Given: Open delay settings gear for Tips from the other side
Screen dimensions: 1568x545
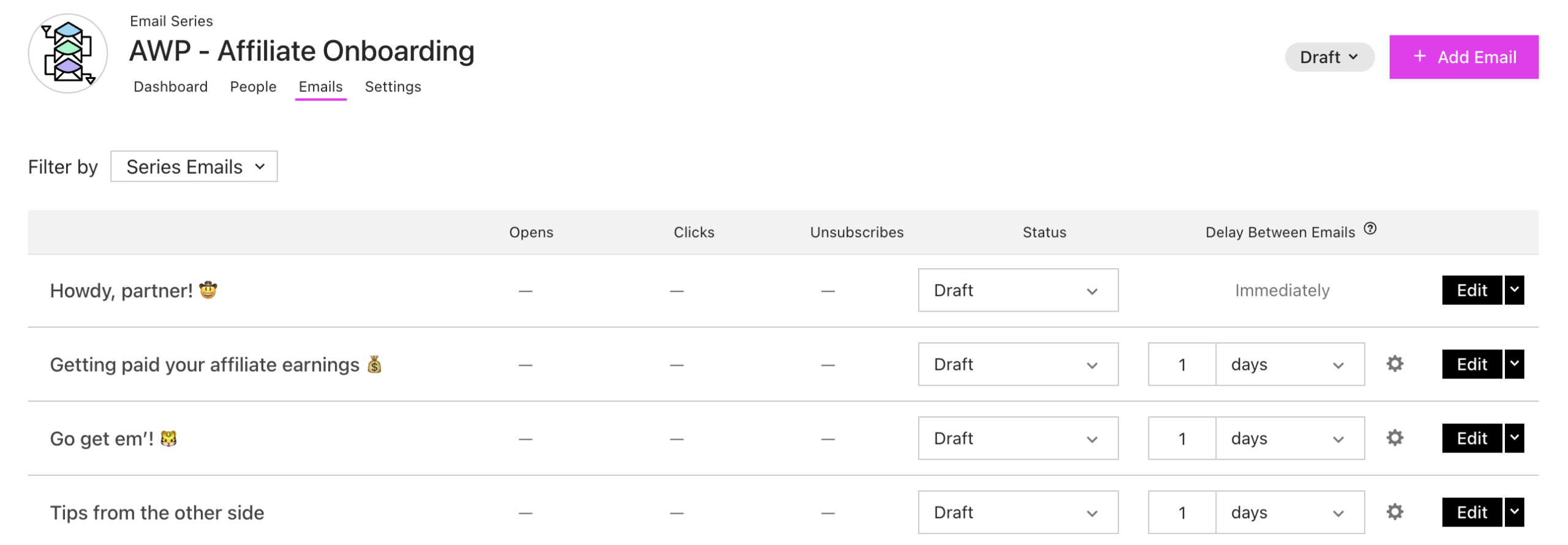Looking at the screenshot, I should pyautogui.click(x=1394, y=512).
